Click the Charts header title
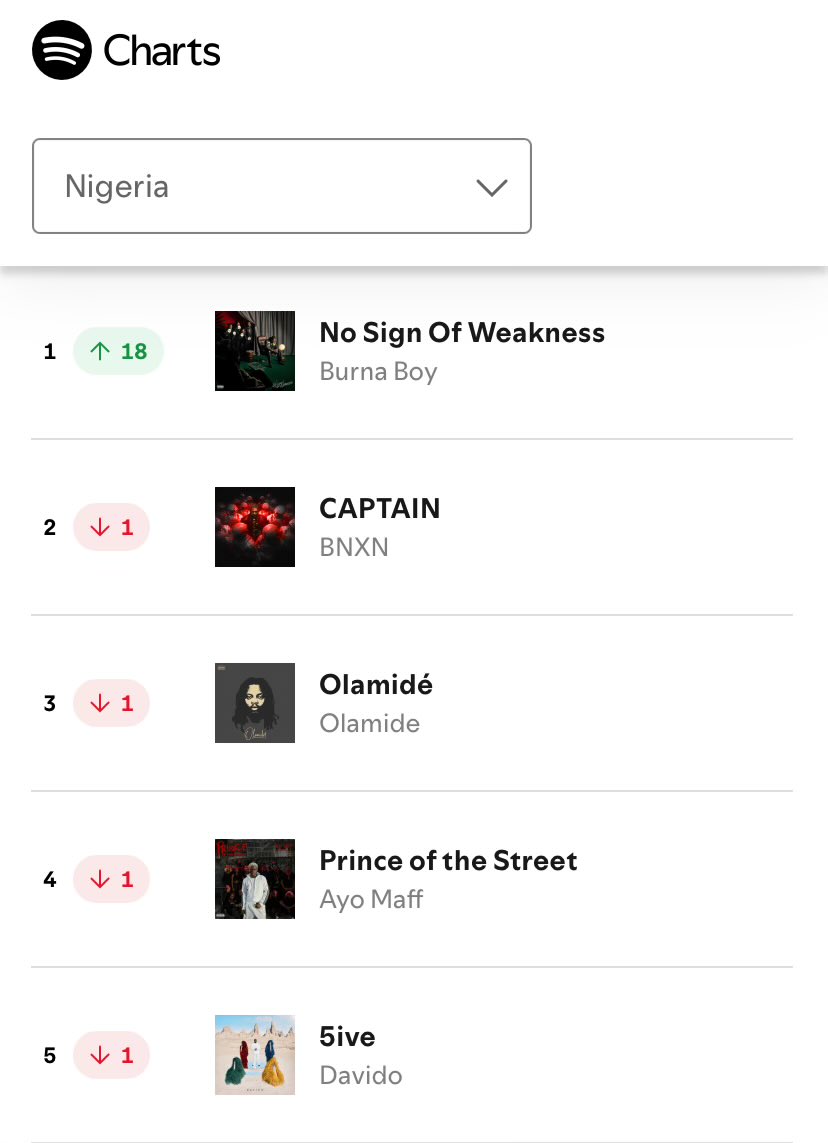 coord(162,51)
